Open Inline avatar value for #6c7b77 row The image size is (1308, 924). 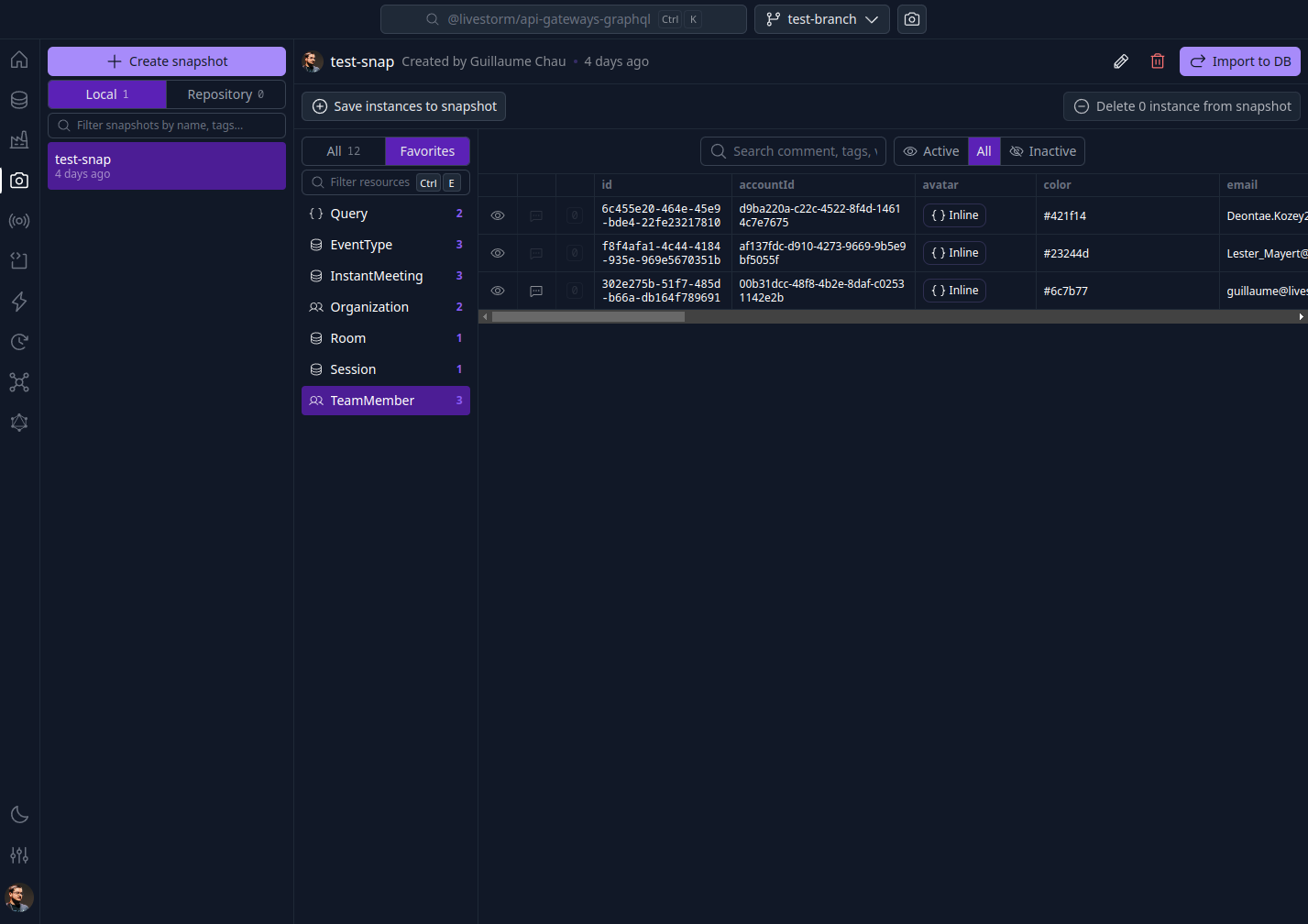click(954, 291)
